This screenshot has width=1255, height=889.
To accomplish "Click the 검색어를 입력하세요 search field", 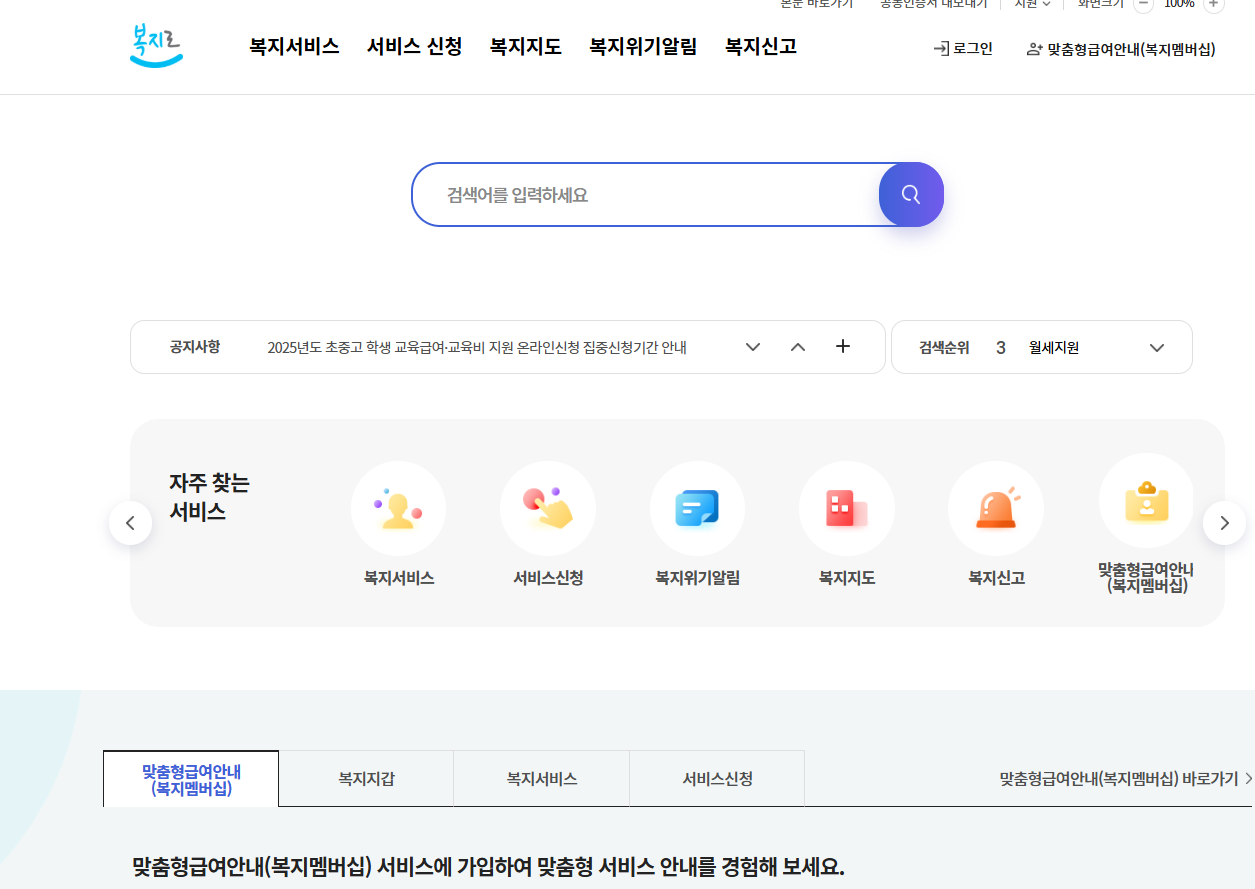I will click(646, 195).
